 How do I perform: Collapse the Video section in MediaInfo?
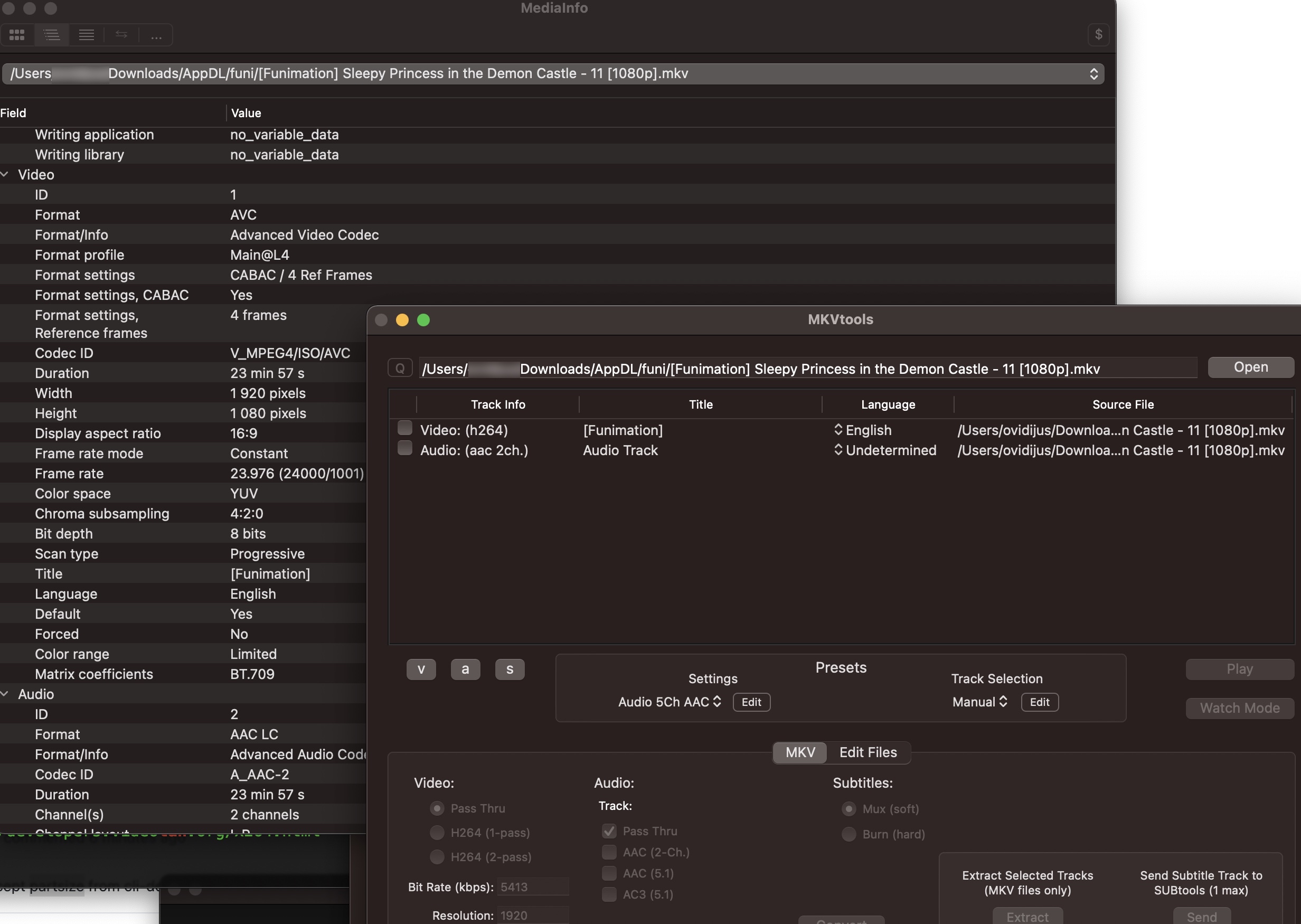5,174
